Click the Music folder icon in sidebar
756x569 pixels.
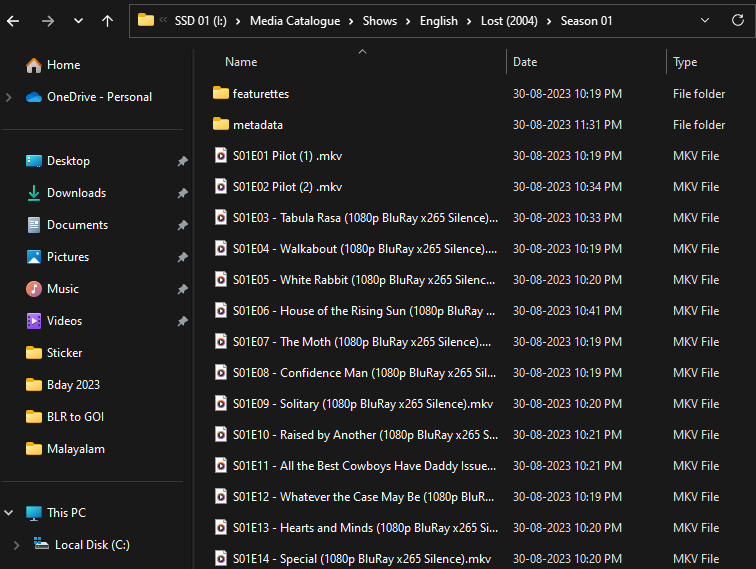(x=34, y=289)
